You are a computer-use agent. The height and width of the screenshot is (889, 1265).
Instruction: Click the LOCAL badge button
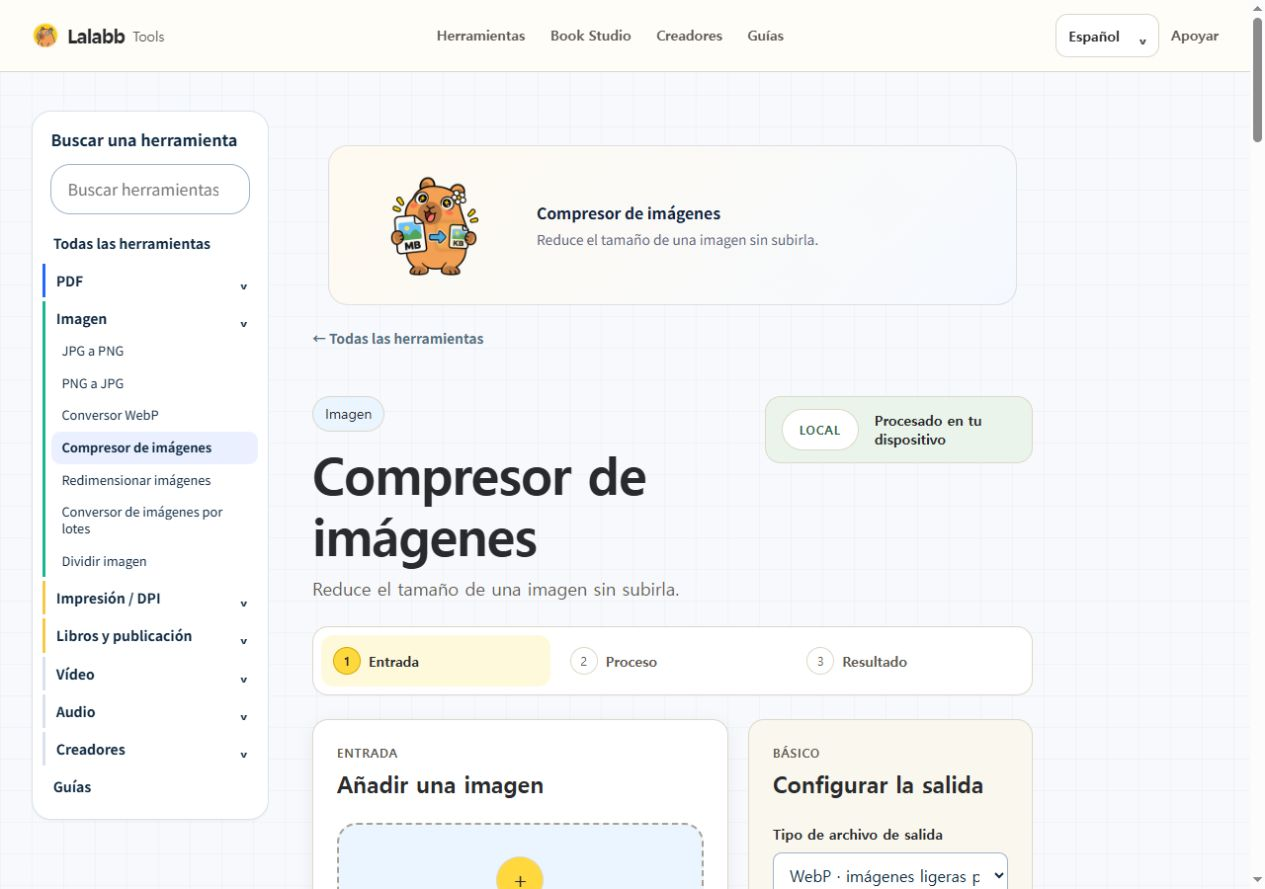pos(820,430)
